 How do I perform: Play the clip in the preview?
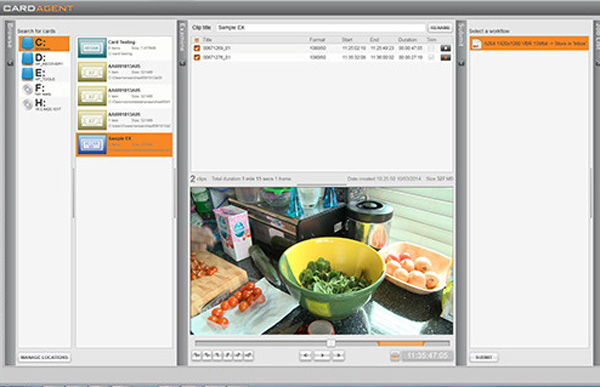click(x=322, y=356)
